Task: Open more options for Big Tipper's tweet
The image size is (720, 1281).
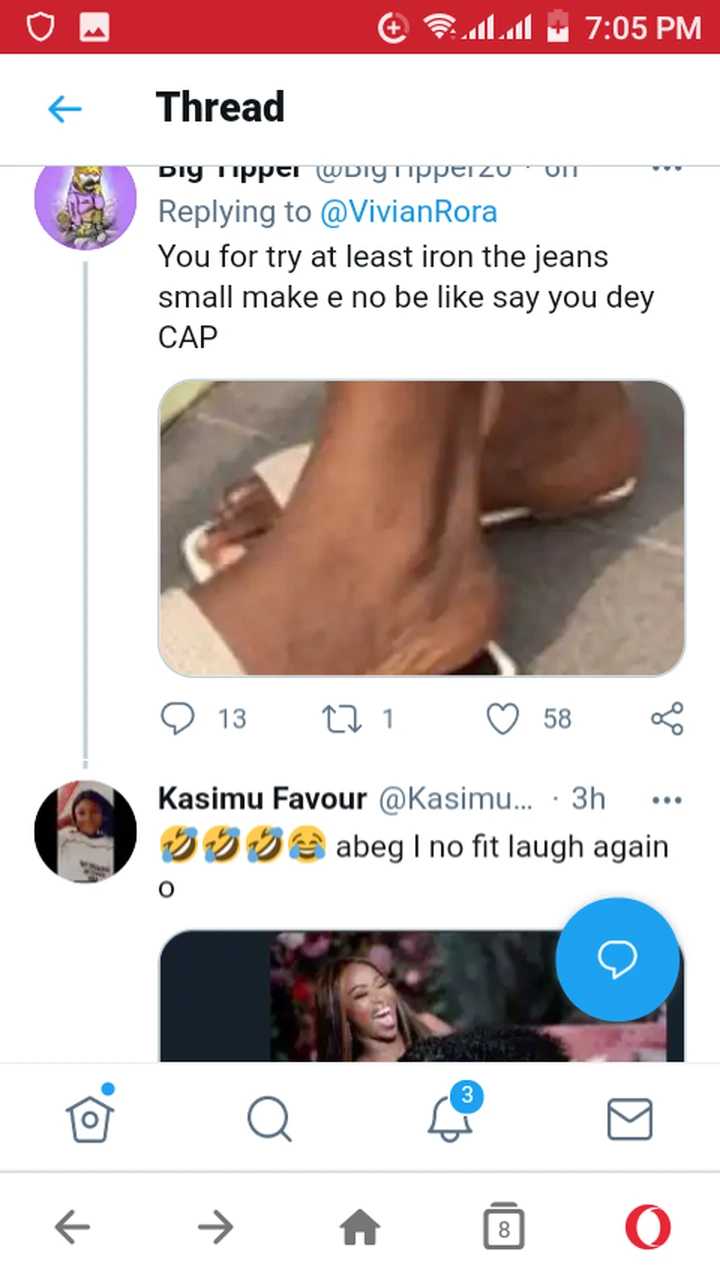Action: tap(666, 170)
